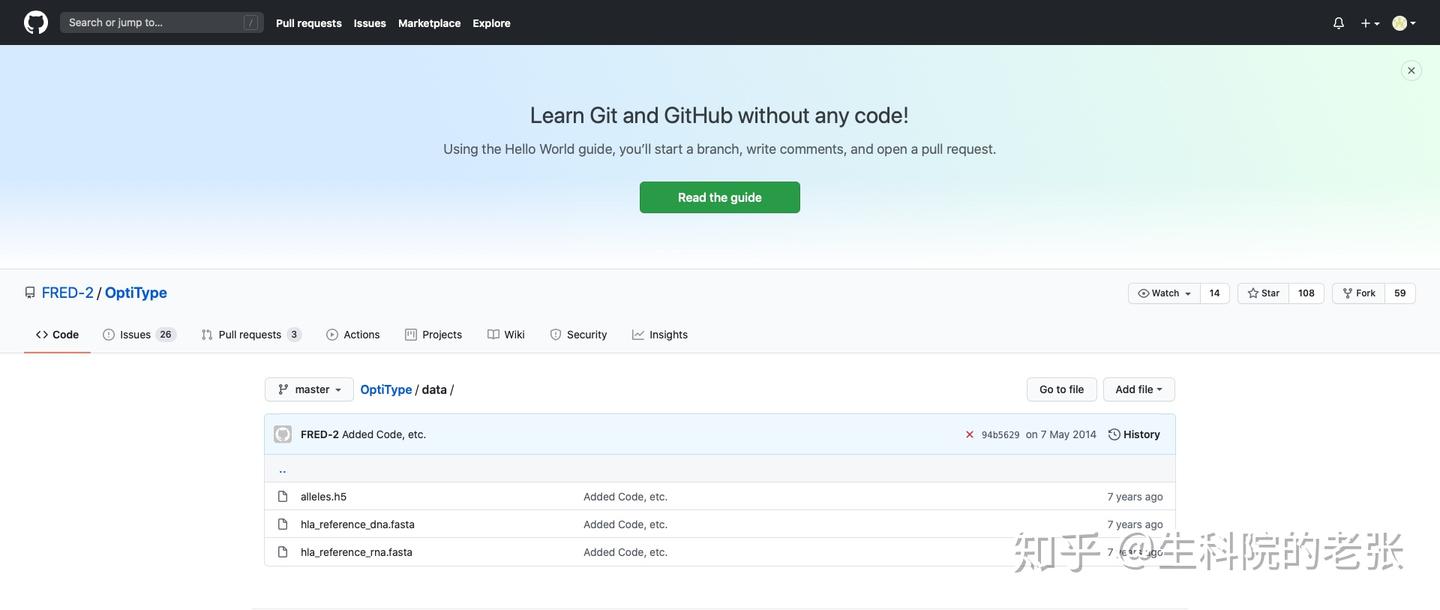Open commit message in the alleles.h5 row
Image resolution: width=1440 pixels, height=610 pixels.
tap(626, 497)
